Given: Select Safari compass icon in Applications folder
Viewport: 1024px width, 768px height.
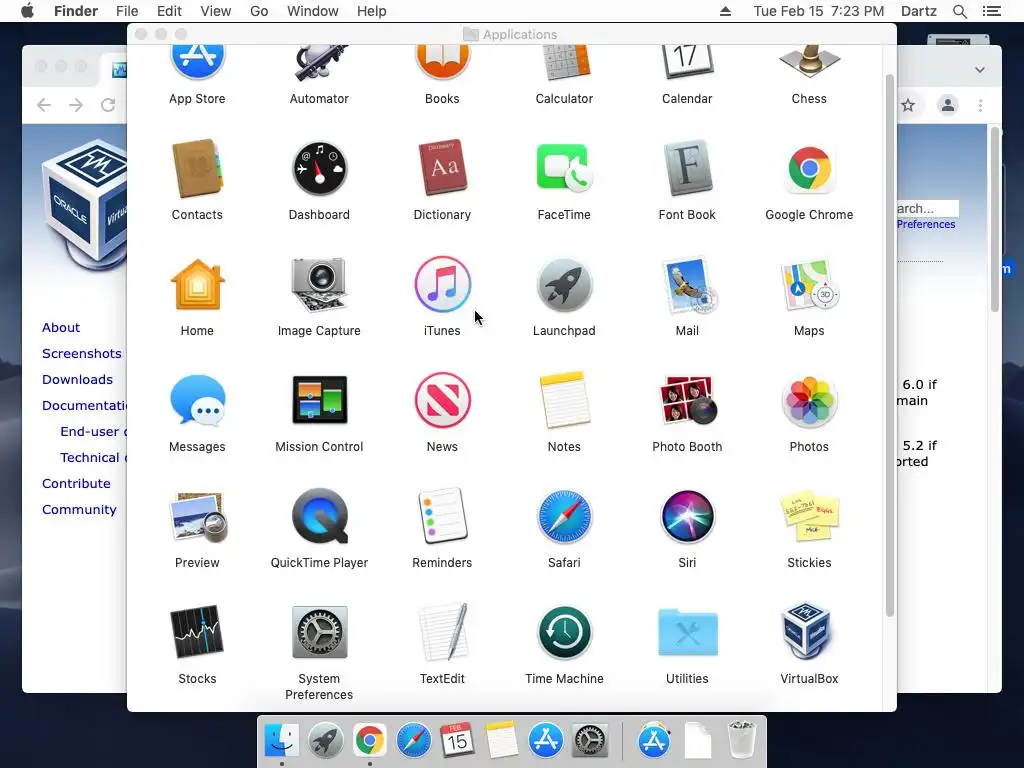Looking at the screenshot, I should (x=564, y=517).
